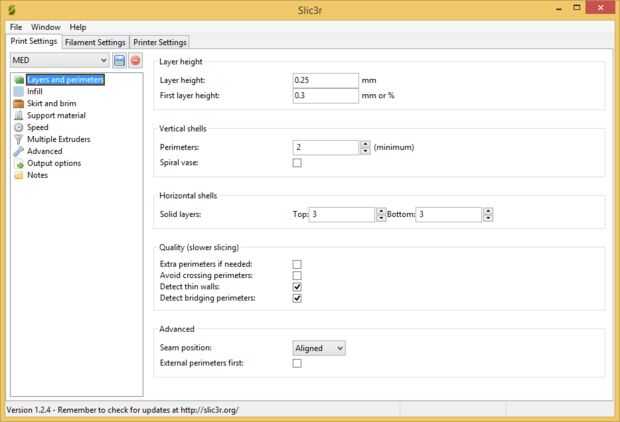Open Advanced in the settings tree
Viewport: 620px width, 422px height.
pos(45,151)
